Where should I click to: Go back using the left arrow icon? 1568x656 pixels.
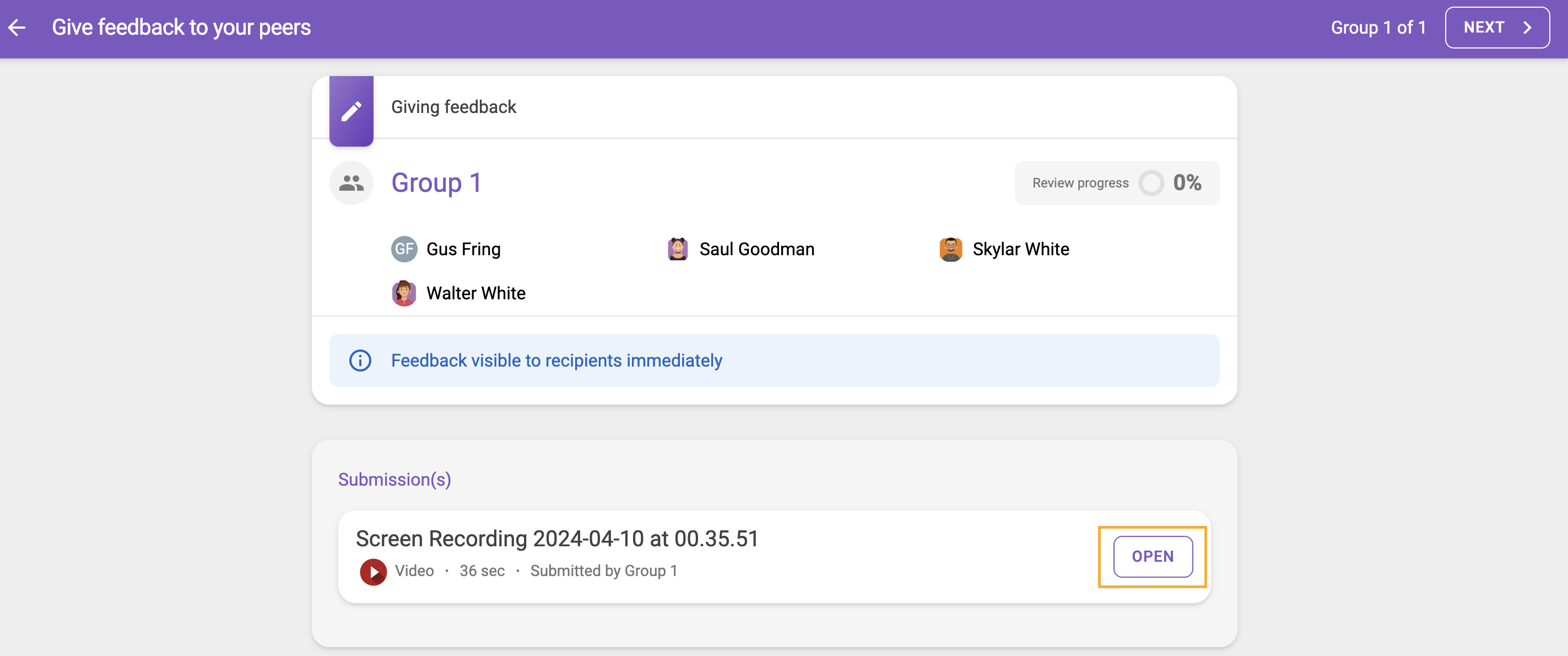click(17, 28)
